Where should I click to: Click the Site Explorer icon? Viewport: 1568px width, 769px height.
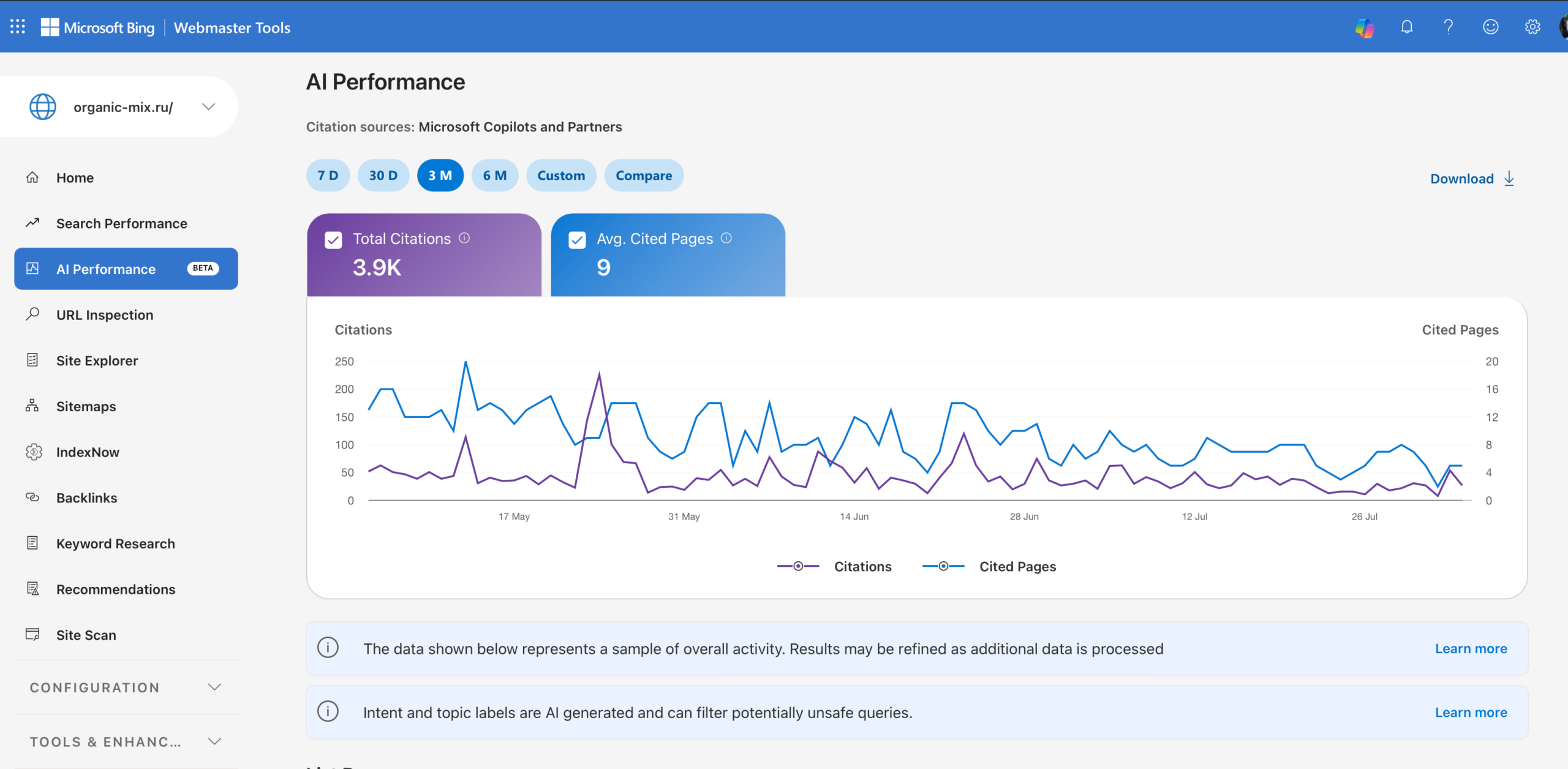[x=32, y=360]
